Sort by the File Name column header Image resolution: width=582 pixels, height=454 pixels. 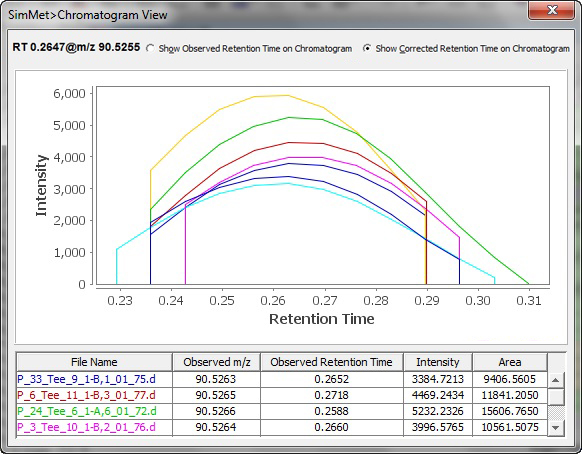94,362
